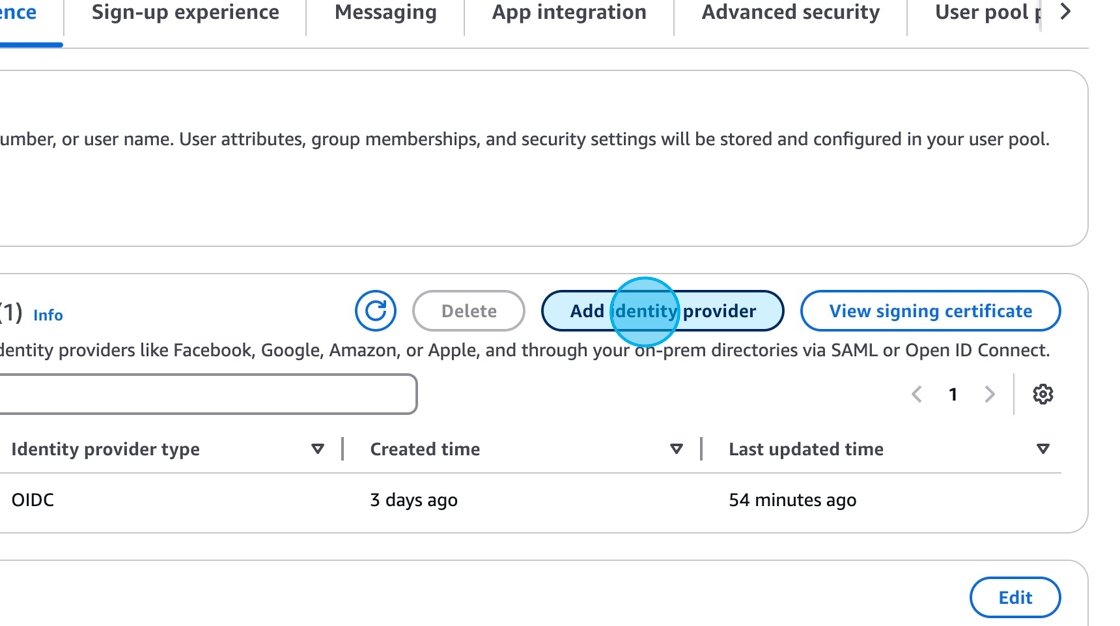Open the Sign-up experience tab
This screenshot has width=1120, height=626.
tap(186, 13)
